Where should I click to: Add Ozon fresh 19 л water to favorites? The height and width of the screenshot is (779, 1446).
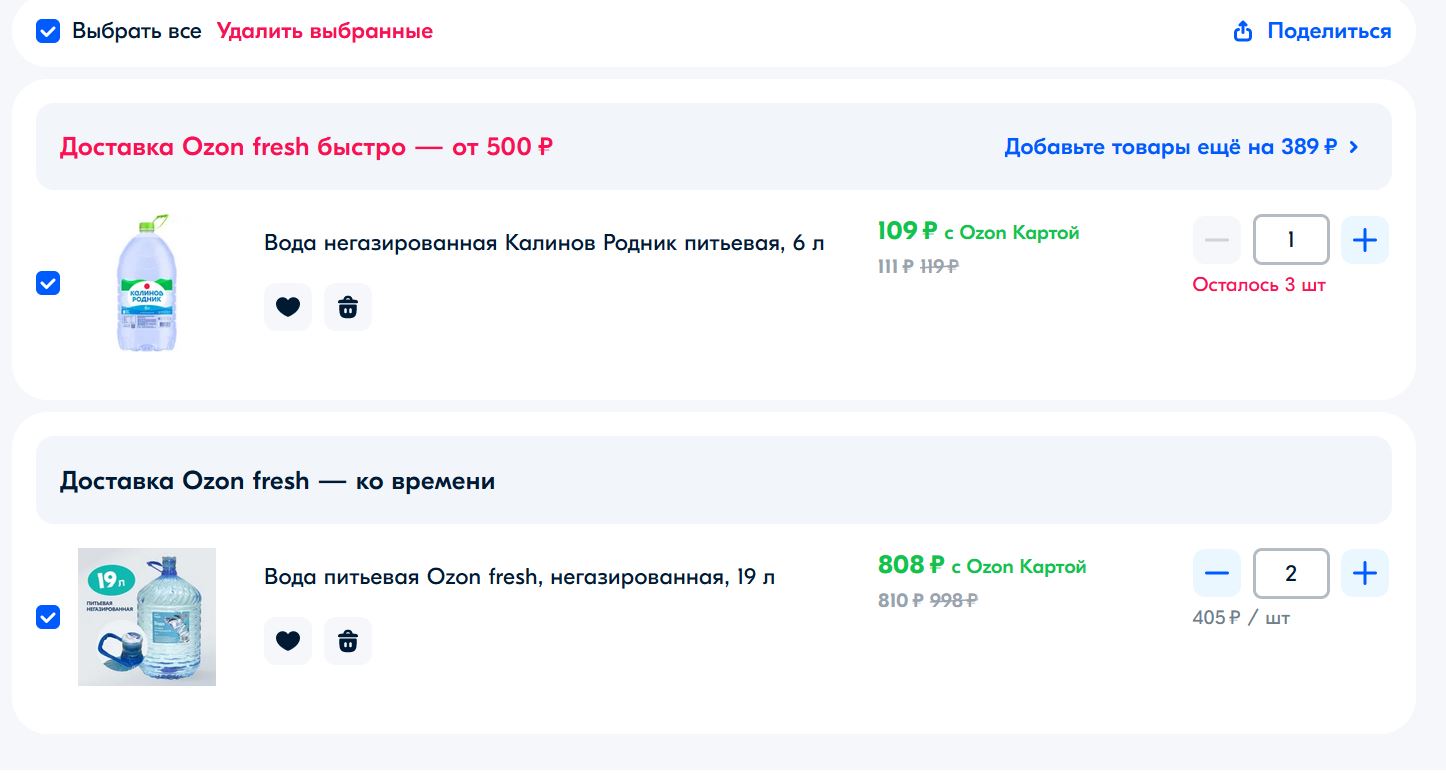pos(288,641)
